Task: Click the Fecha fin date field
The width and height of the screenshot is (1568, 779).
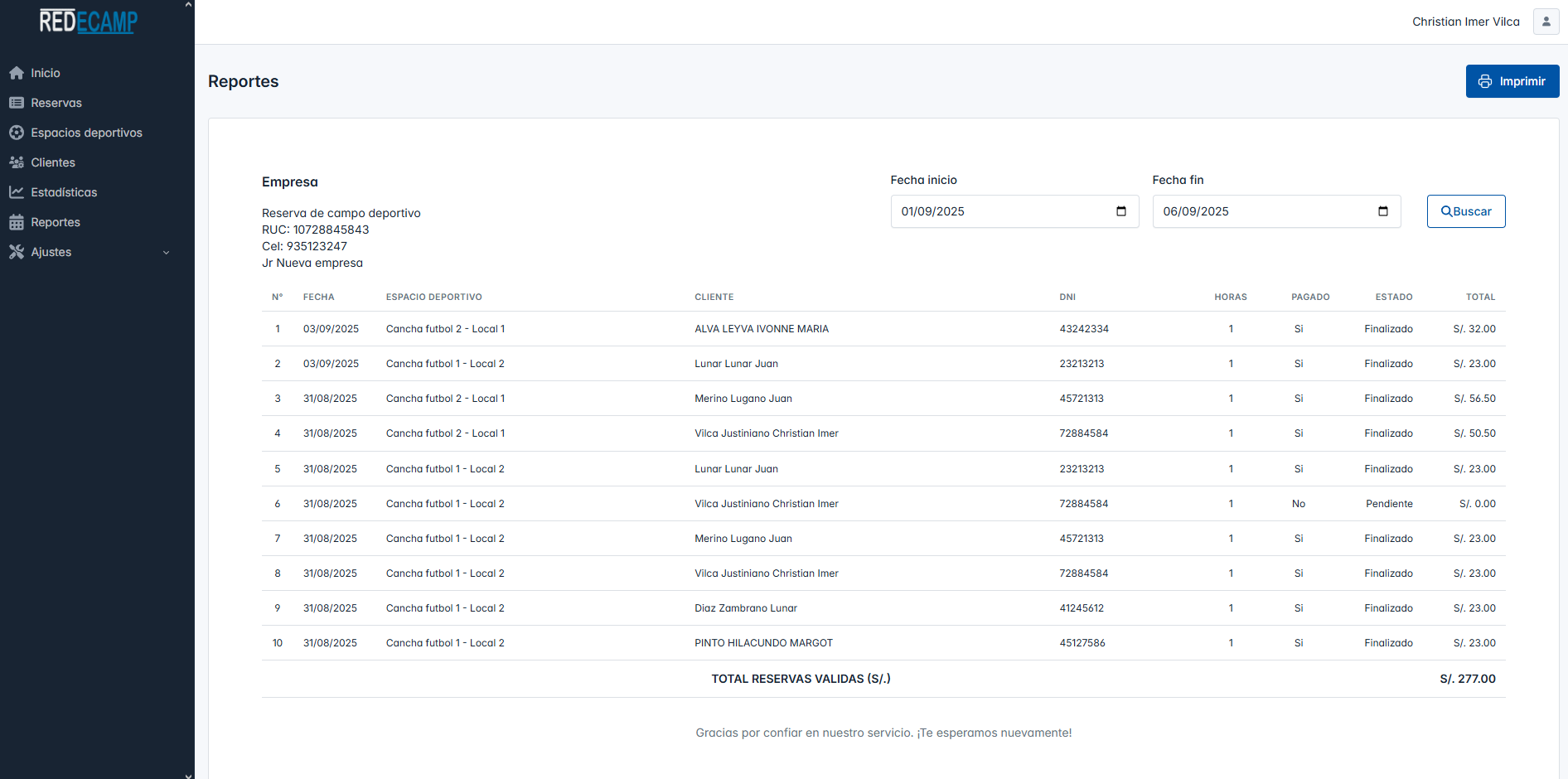Action: click(x=1260, y=211)
